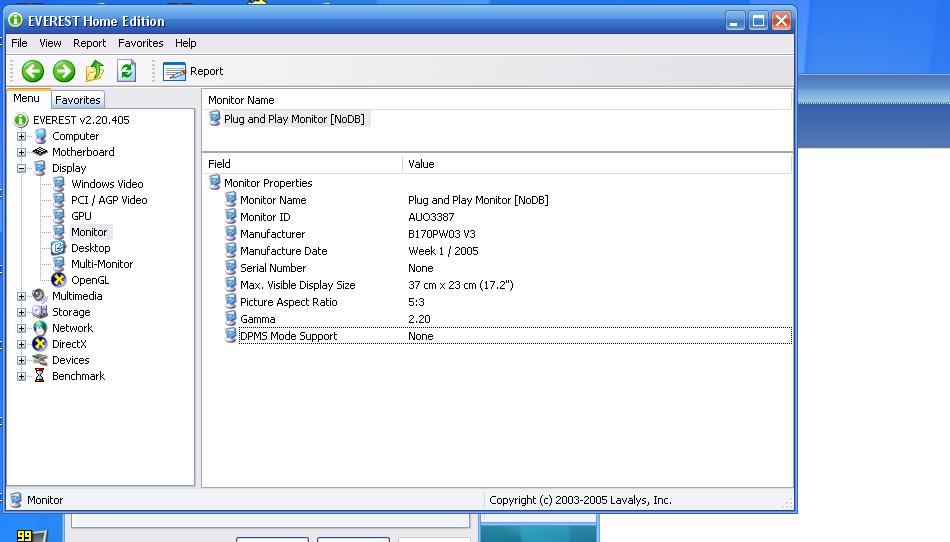Select the Benchmark hourglass icon
The image size is (950, 542).
40,376
